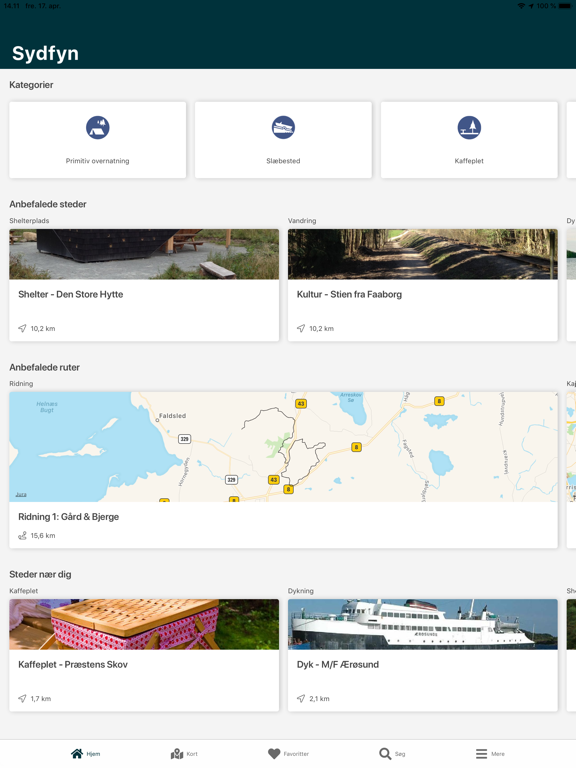This screenshot has width=576, height=768.
Task: Switch to the Hjem tab label
Action: click(x=93, y=754)
